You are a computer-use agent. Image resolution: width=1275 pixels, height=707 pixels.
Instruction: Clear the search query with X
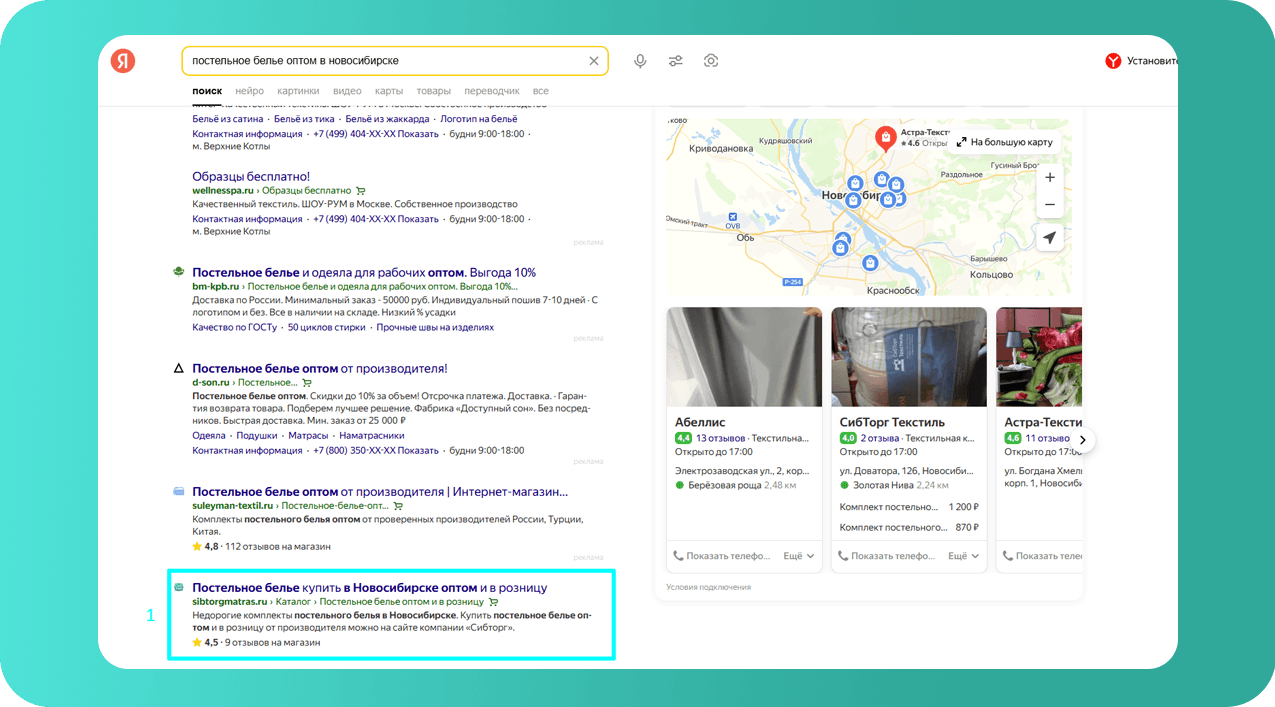[594, 61]
